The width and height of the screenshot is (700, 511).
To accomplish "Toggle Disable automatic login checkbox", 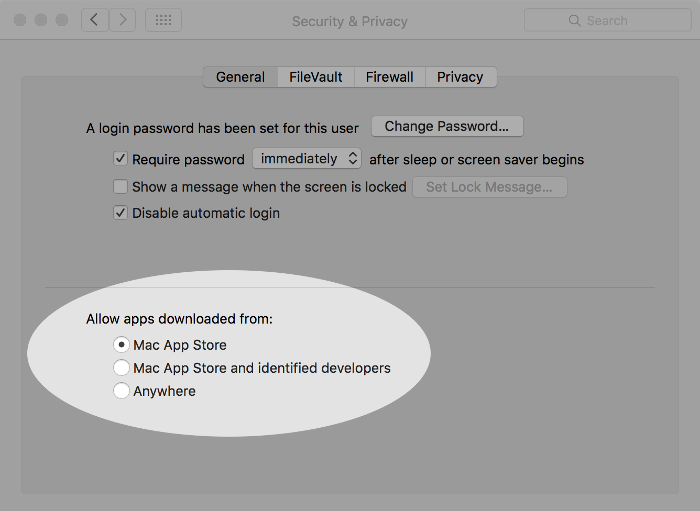I will [x=120, y=212].
